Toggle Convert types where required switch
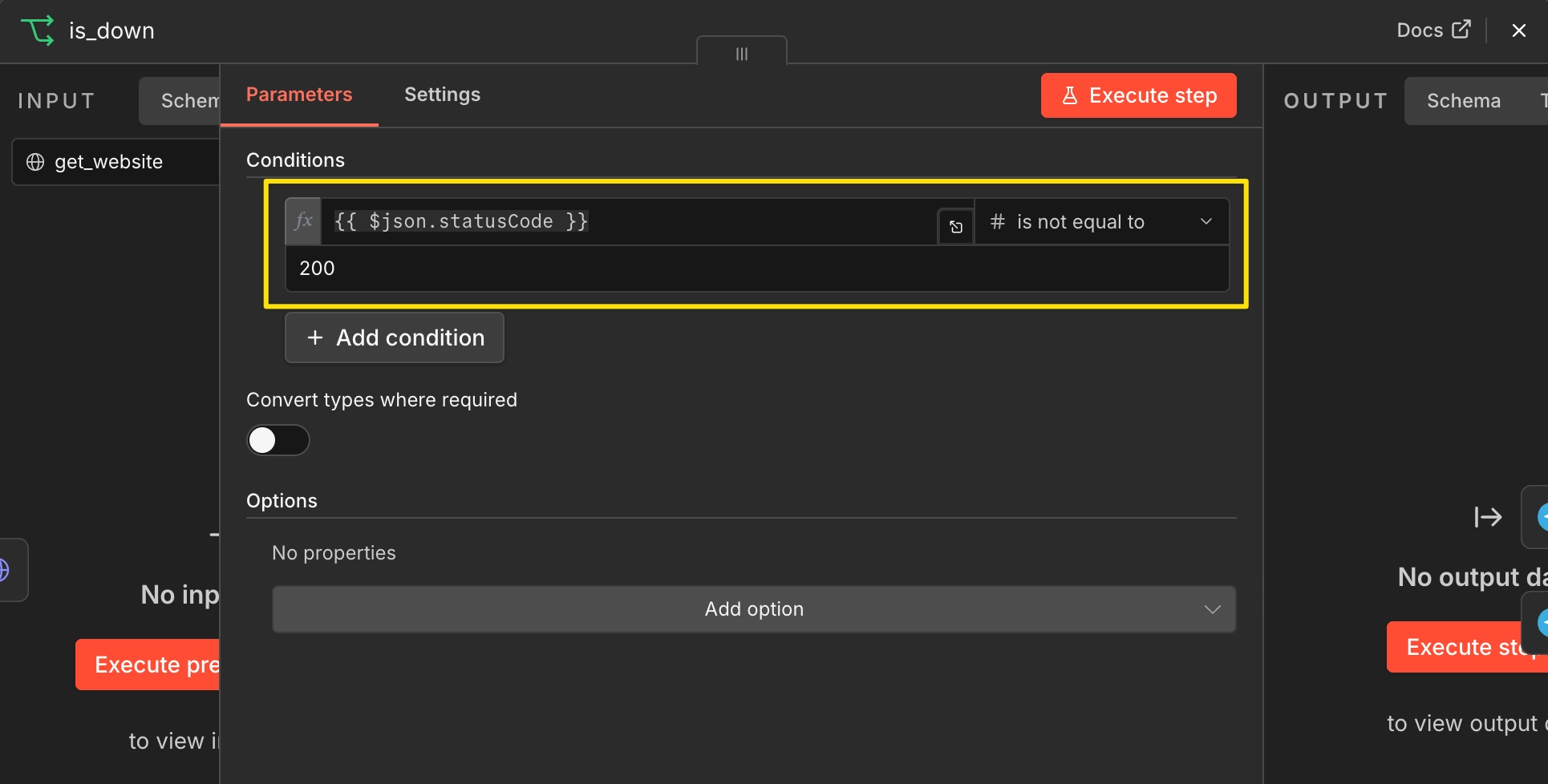Viewport: 1548px width, 784px height. [x=278, y=440]
